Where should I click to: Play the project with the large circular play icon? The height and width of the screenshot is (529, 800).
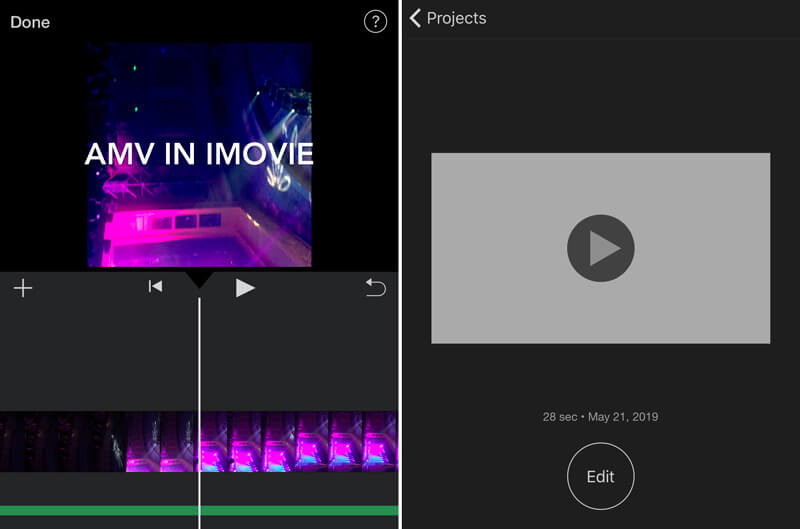pyautogui.click(x=600, y=248)
